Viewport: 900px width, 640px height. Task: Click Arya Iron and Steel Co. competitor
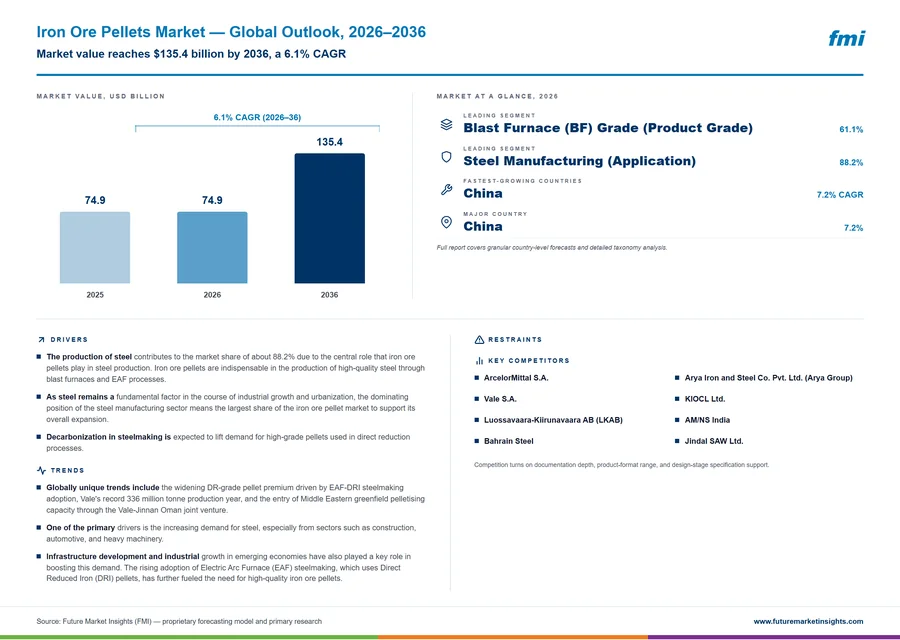click(x=769, y=378)
